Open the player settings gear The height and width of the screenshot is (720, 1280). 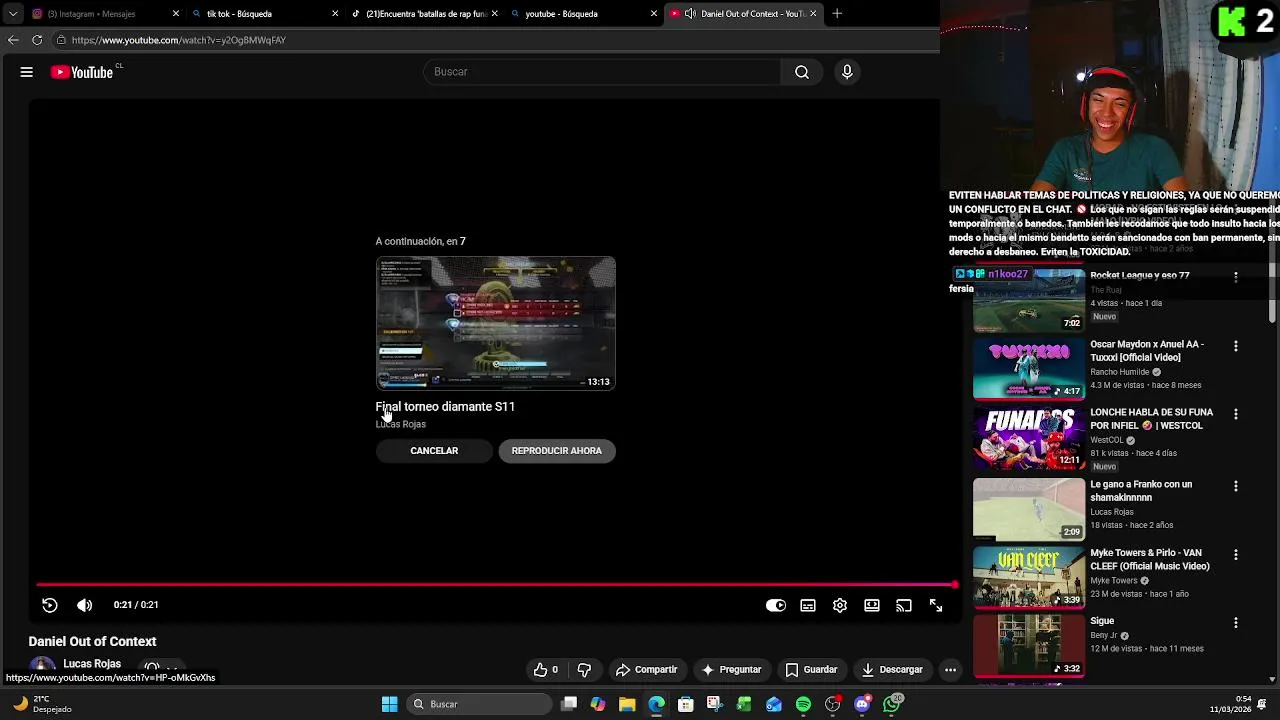[x=840, y=605]
